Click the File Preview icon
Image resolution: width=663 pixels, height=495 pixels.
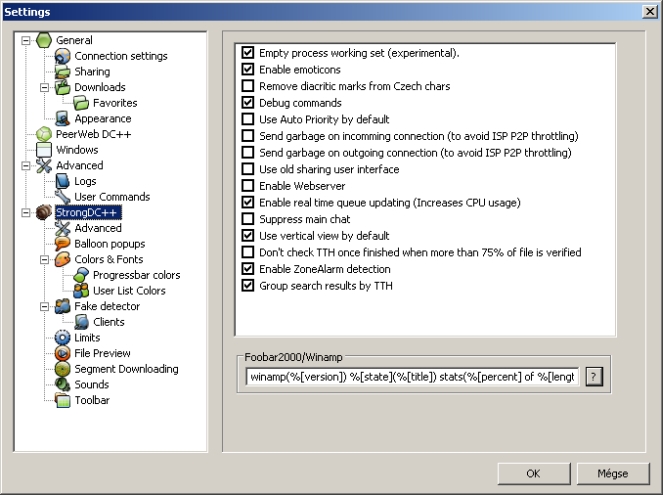[x=63, y=353]
